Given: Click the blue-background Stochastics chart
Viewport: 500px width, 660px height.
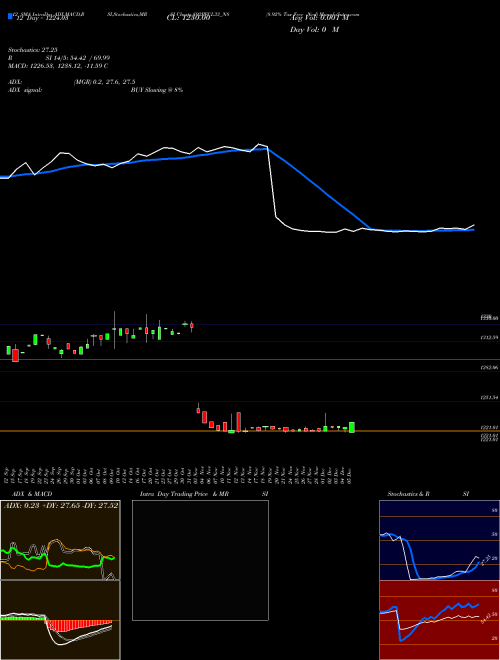Looking at the screenshot, I should click(x=439, y=540).
